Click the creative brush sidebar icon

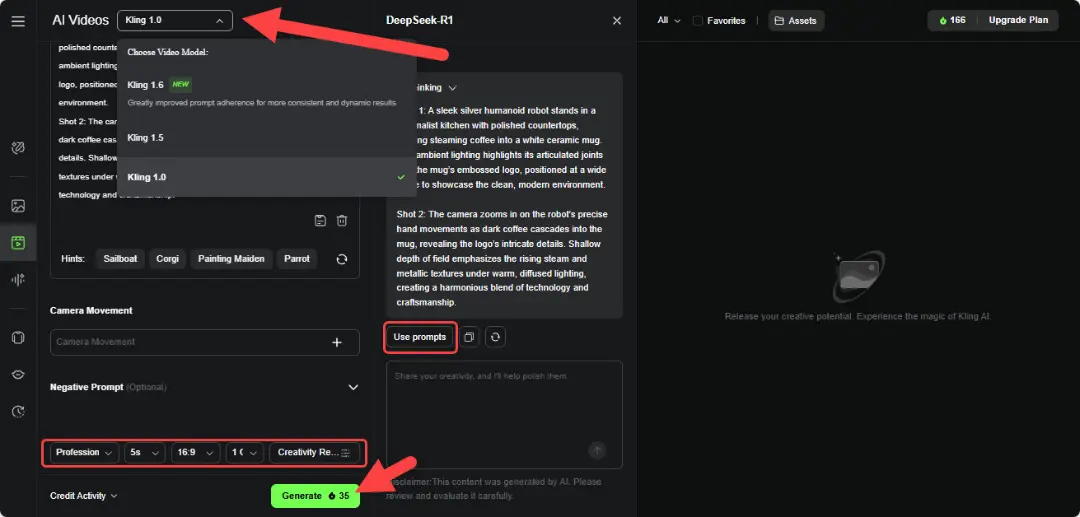(x=19, y=148)
